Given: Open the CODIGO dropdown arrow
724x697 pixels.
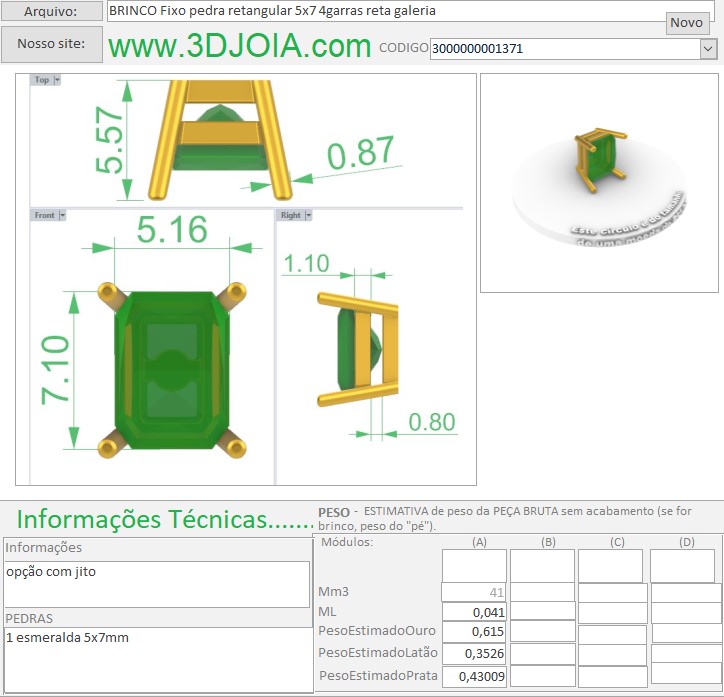Looking at the screenshot, I should coord(708,48).
